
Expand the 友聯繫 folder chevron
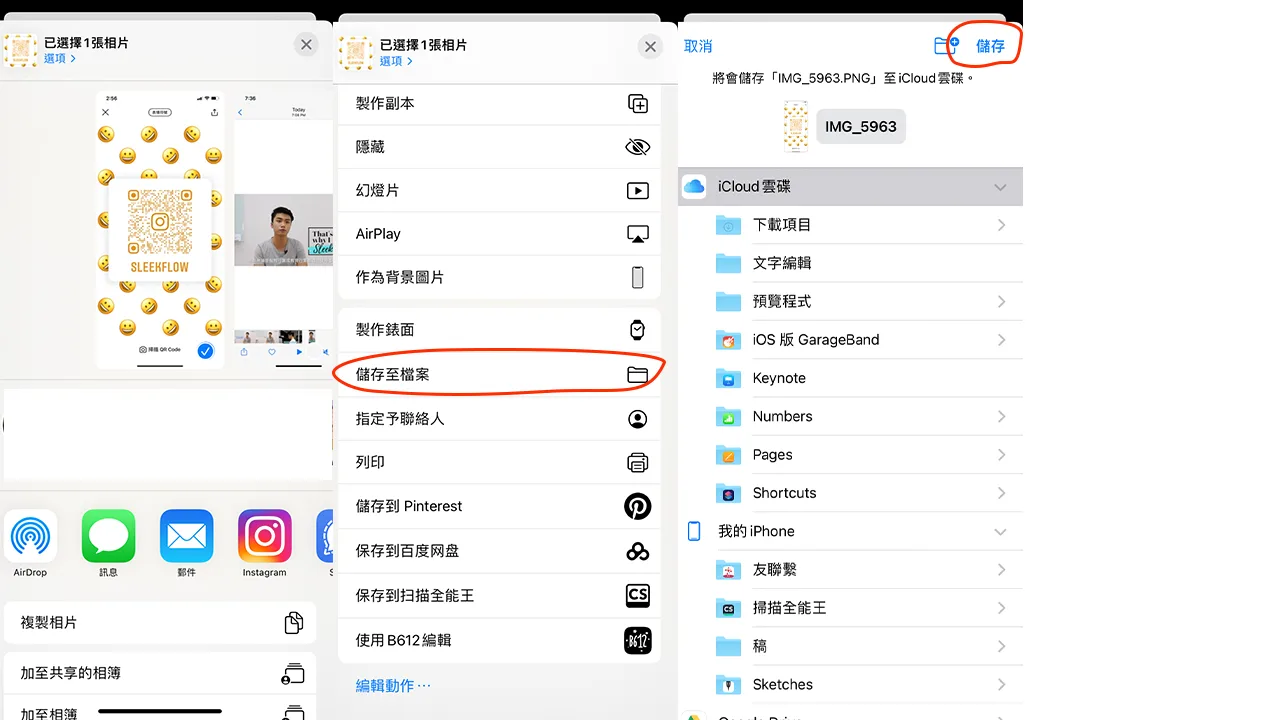coord(1001,570)
